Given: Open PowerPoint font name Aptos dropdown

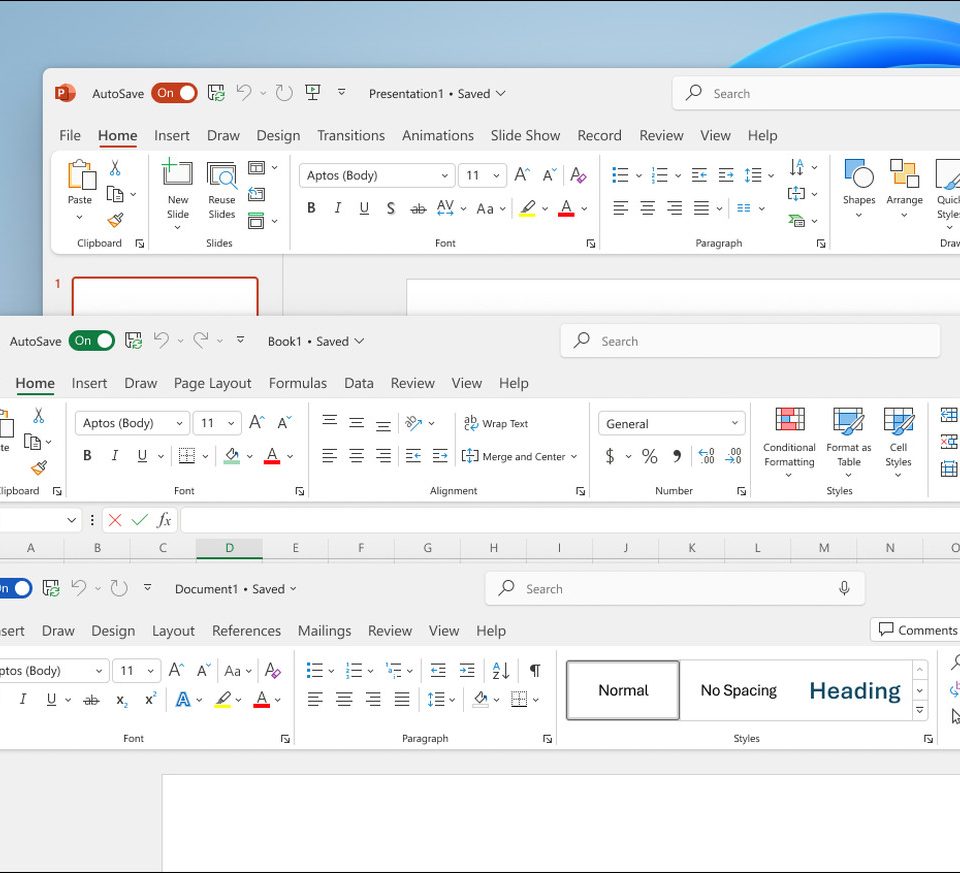Looking at the screenshot, I should click(x=444, y=176).
